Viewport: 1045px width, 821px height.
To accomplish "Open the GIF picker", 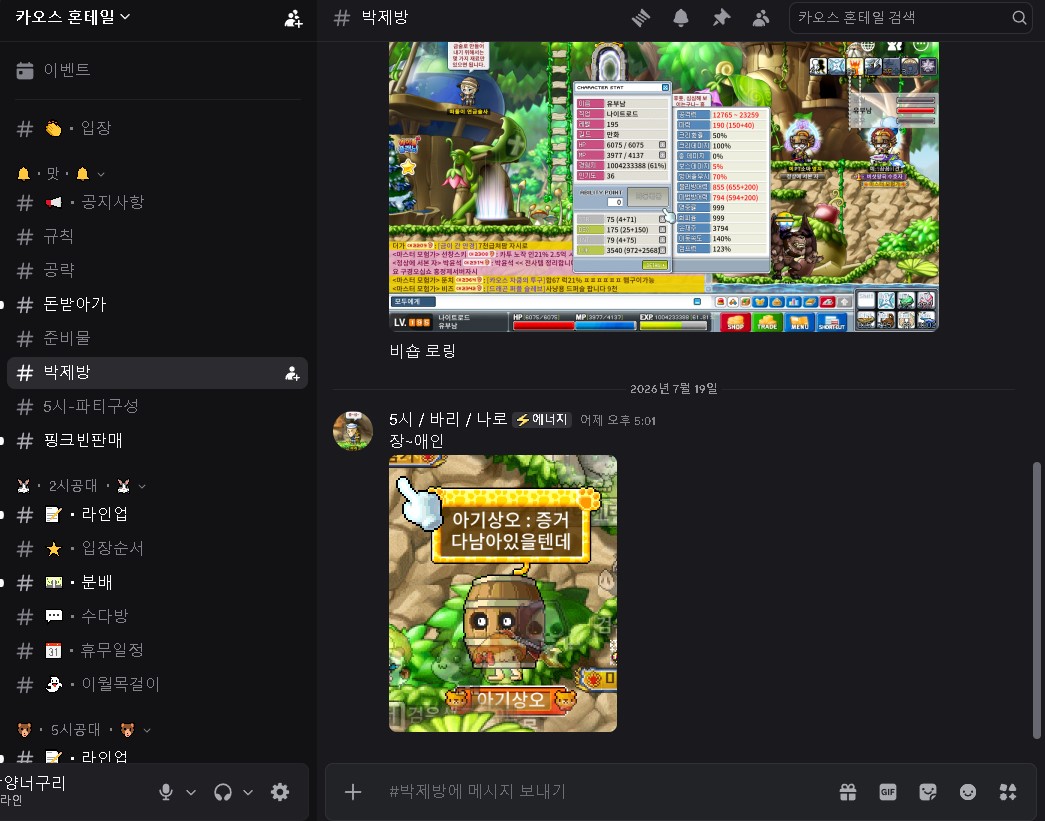I will pyautogui.click(x=888, y=792).
